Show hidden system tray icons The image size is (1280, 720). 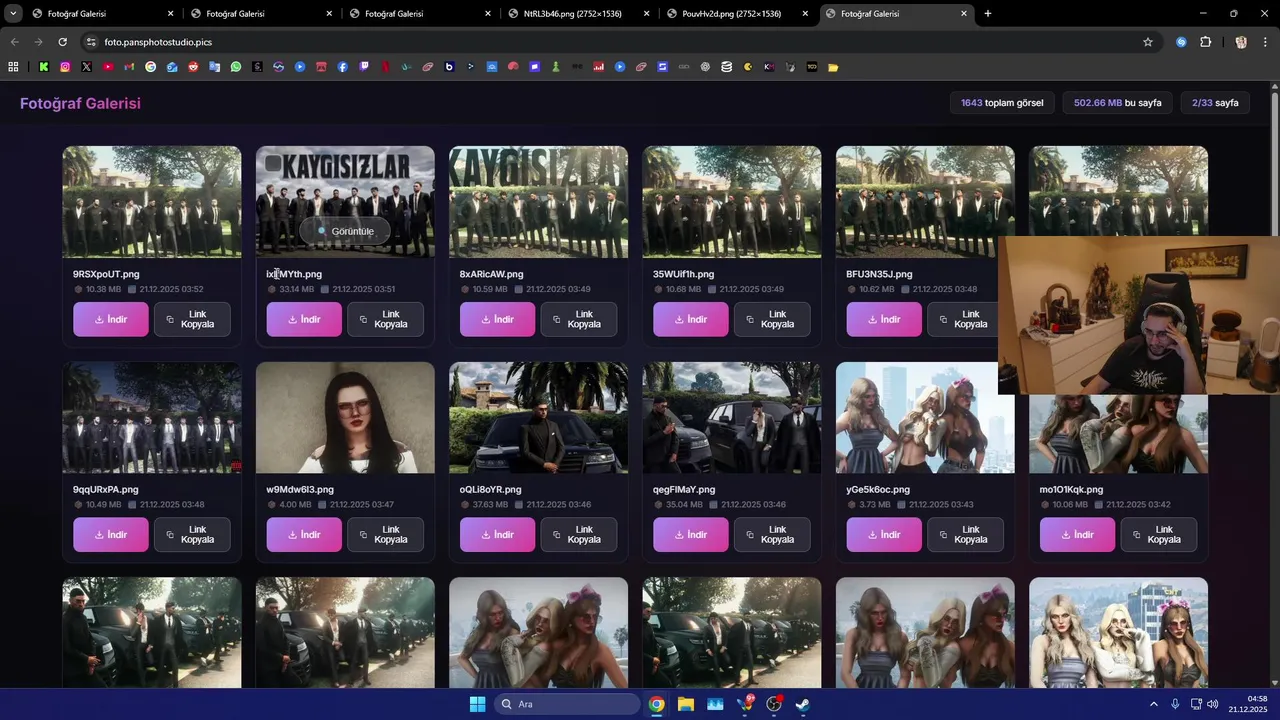(x=1153, y=704)
